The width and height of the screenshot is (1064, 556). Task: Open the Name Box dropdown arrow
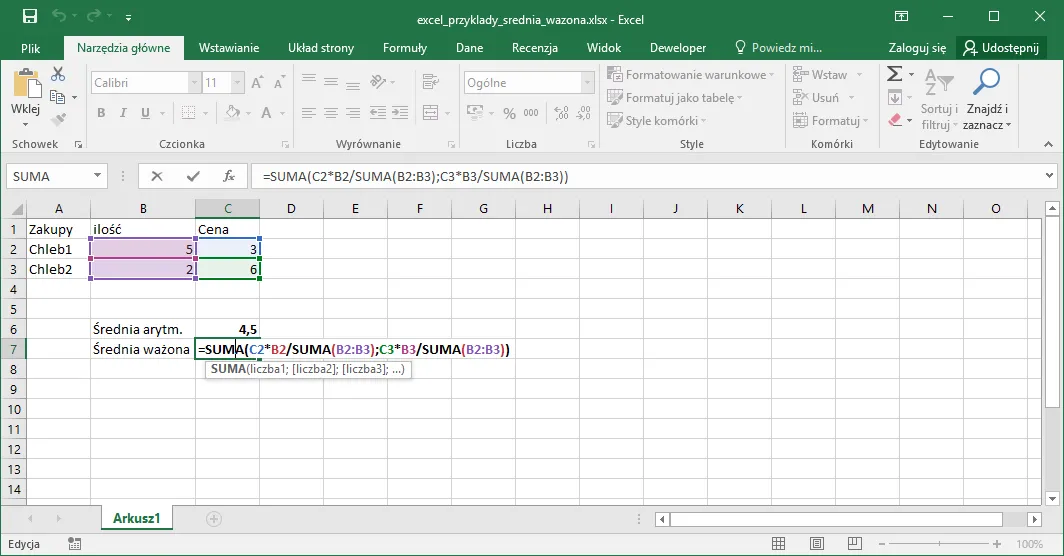98,176
